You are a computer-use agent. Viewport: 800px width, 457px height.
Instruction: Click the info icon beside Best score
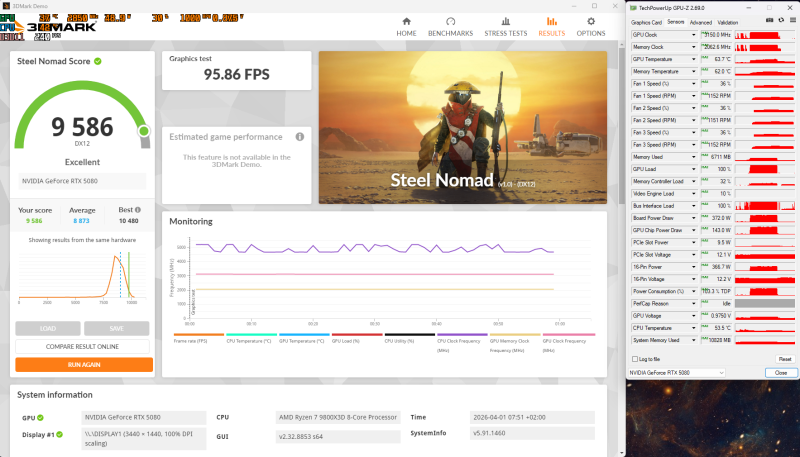click(x=138, y=210)
